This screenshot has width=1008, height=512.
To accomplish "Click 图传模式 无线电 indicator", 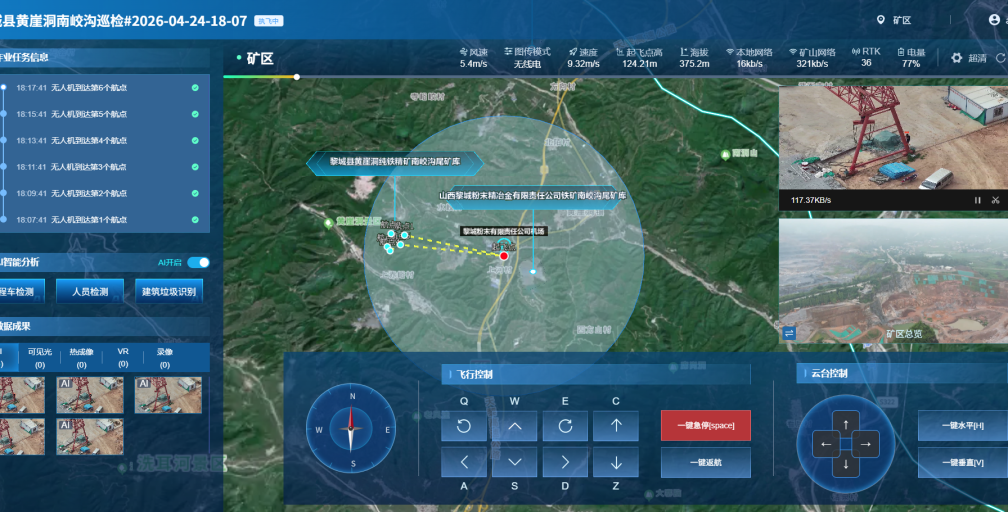I will [527, 58].
